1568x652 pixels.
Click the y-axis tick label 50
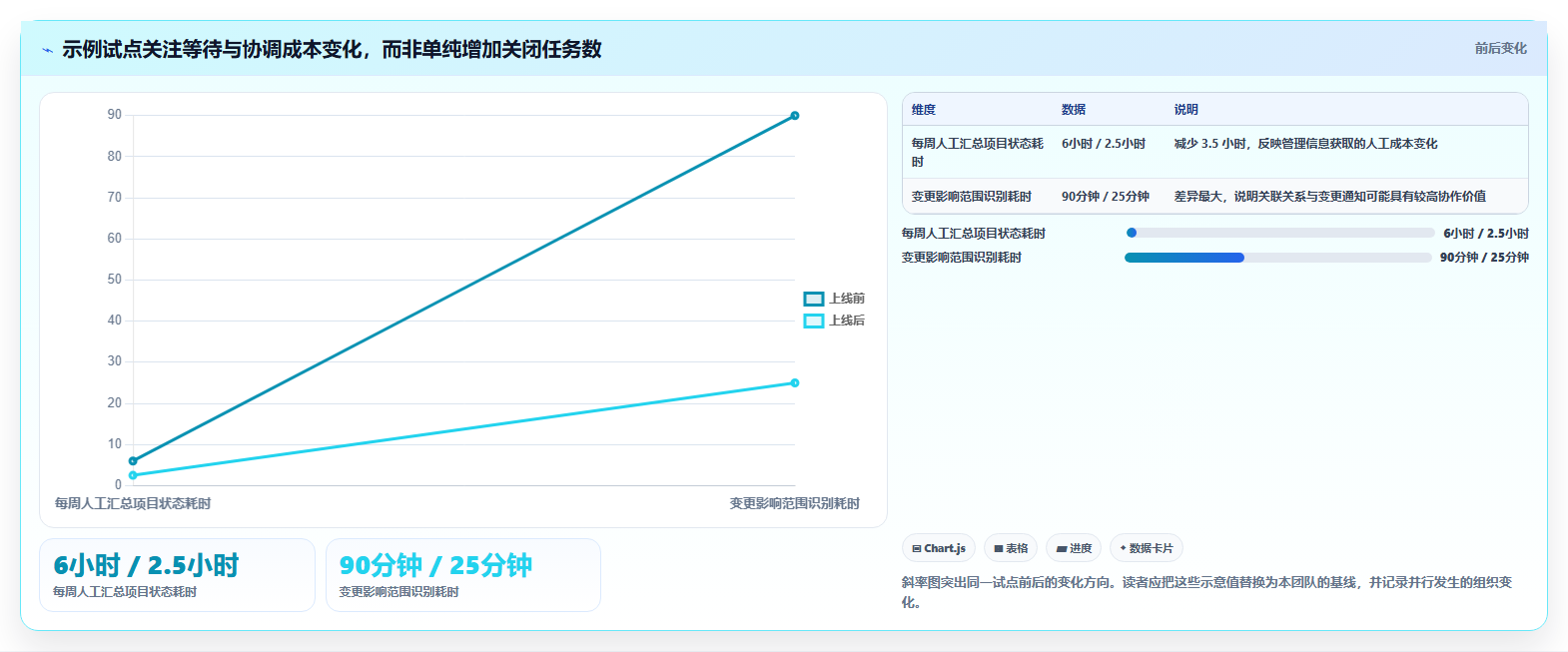(115, 280)
